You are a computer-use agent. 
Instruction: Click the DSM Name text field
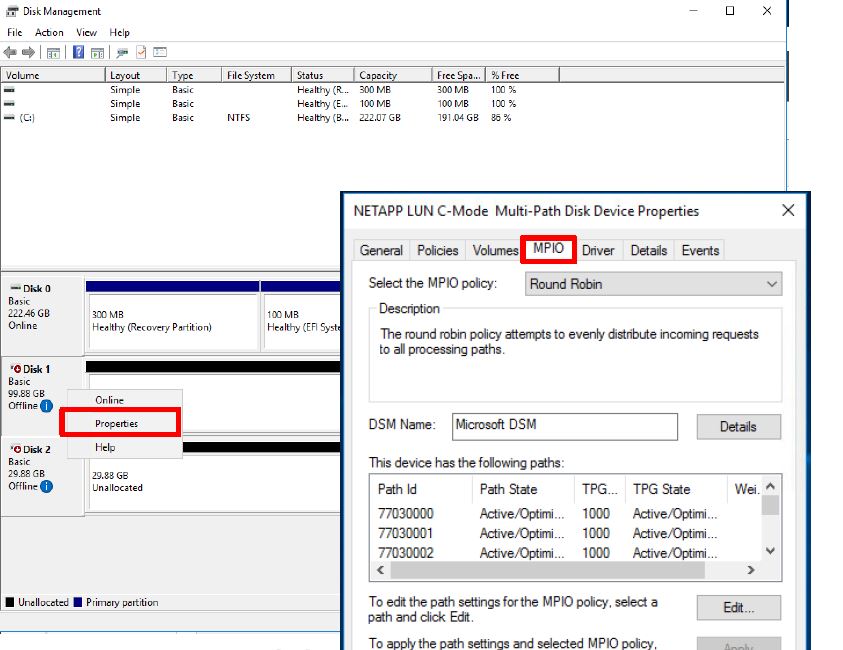pos(564,426)
